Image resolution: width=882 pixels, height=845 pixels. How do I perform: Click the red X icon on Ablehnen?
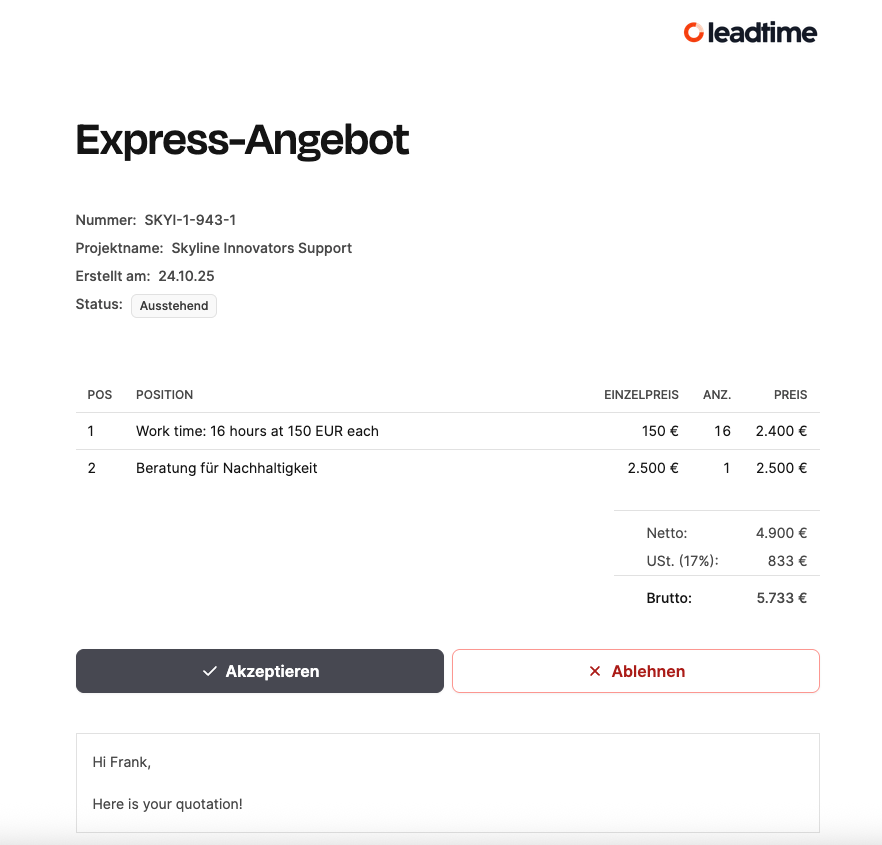pyautogui.click(x=595, y=671)
